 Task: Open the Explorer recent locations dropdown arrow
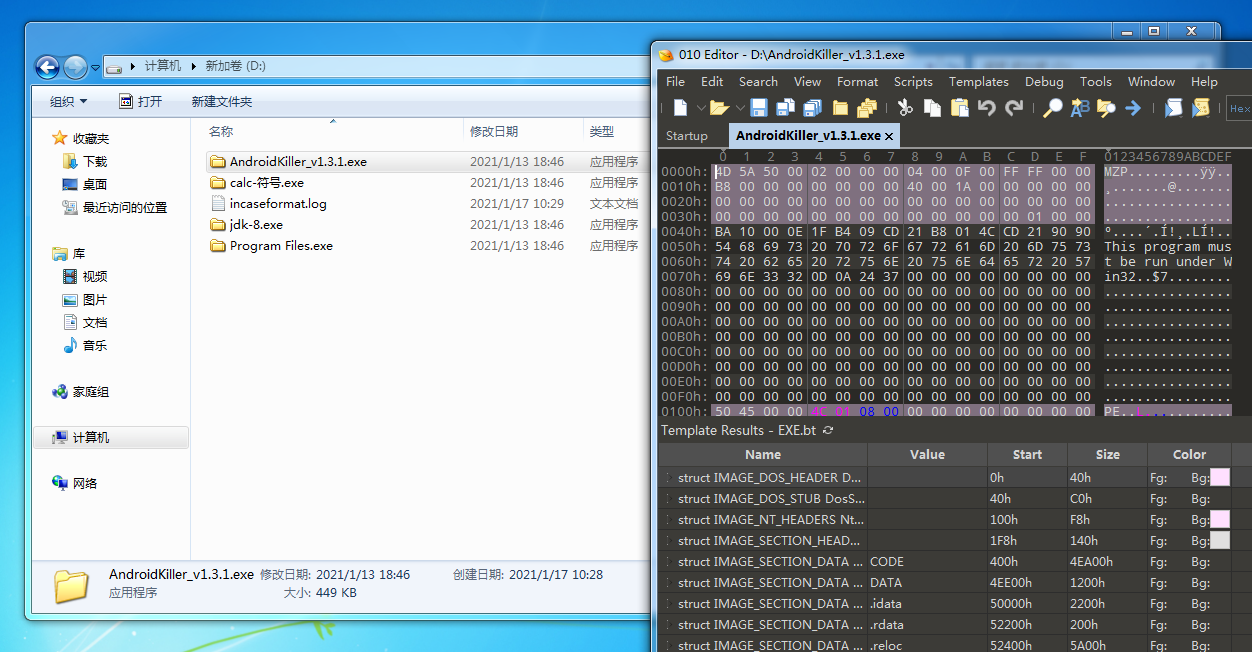(96, 68)
